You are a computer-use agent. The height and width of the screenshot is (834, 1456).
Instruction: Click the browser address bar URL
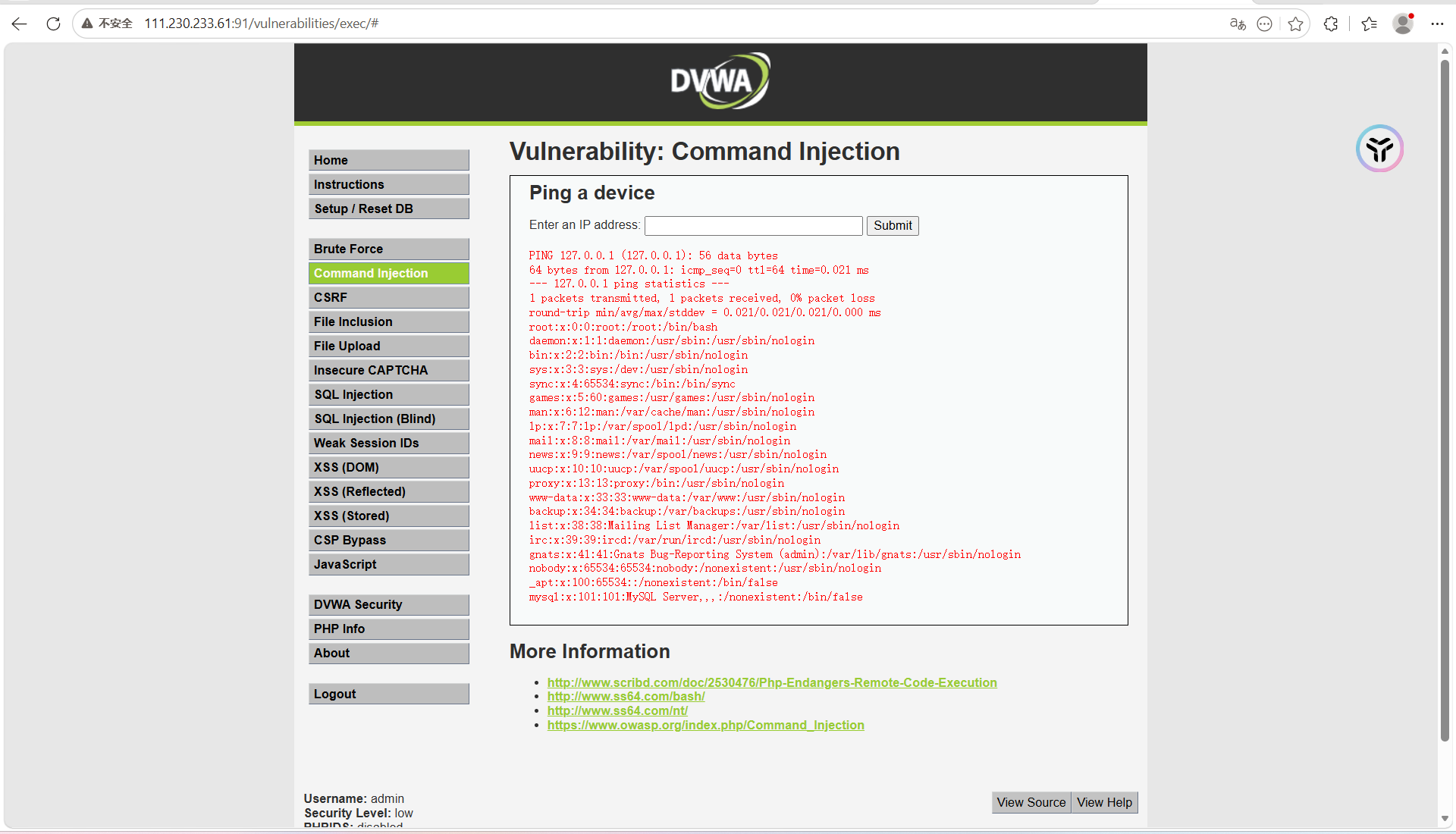(x=262, y=24)
